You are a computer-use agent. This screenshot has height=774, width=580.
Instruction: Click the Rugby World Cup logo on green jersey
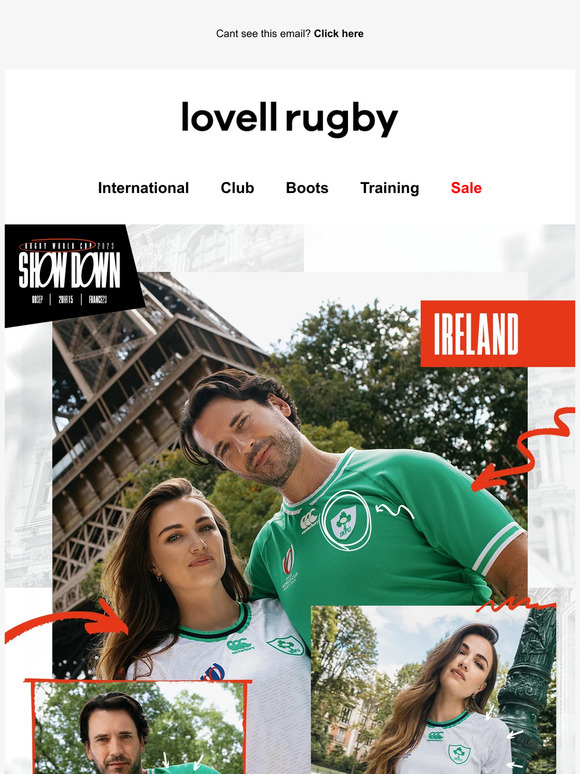click(x=289, y=567)
